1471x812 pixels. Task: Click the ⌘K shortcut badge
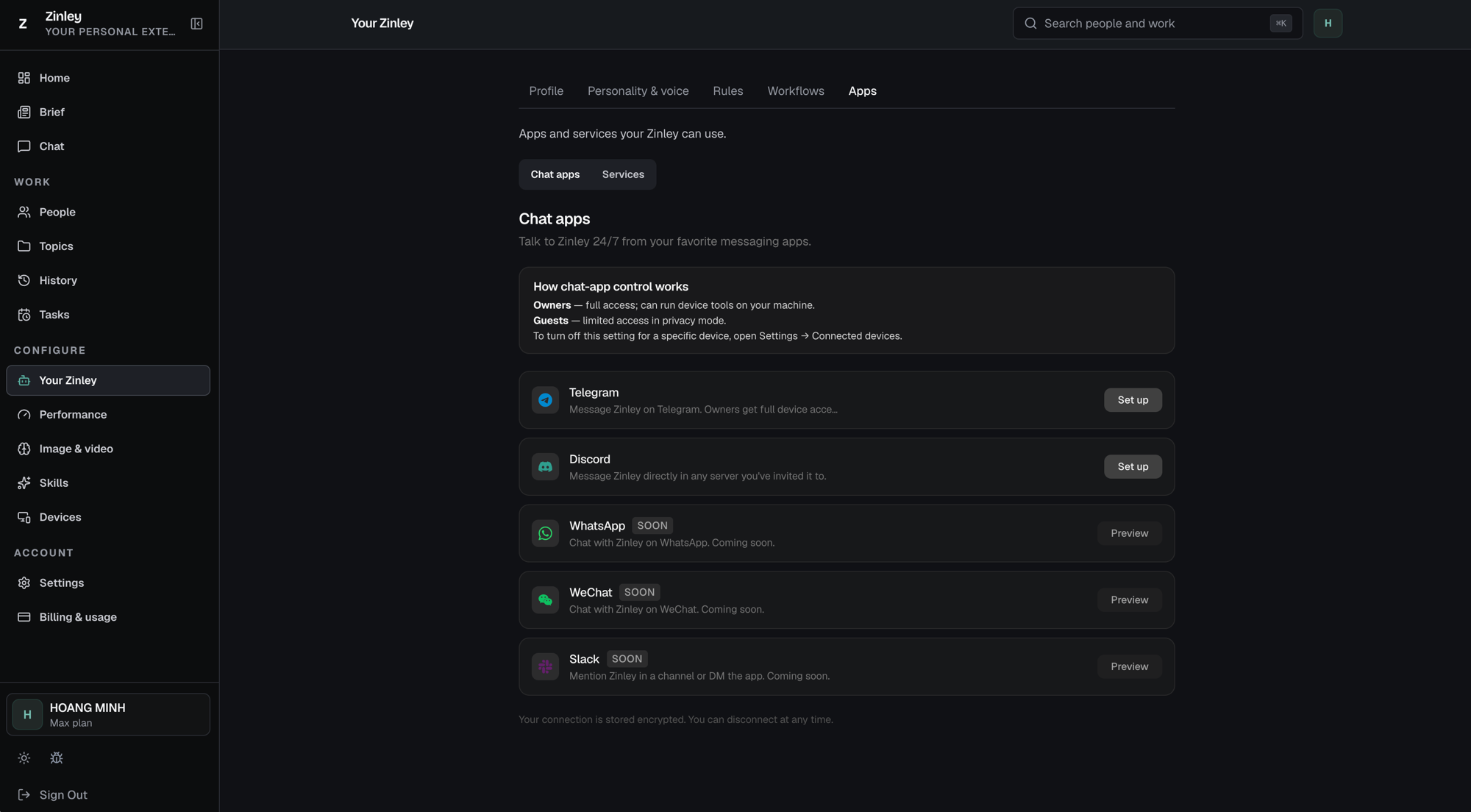pos(1281,24)
